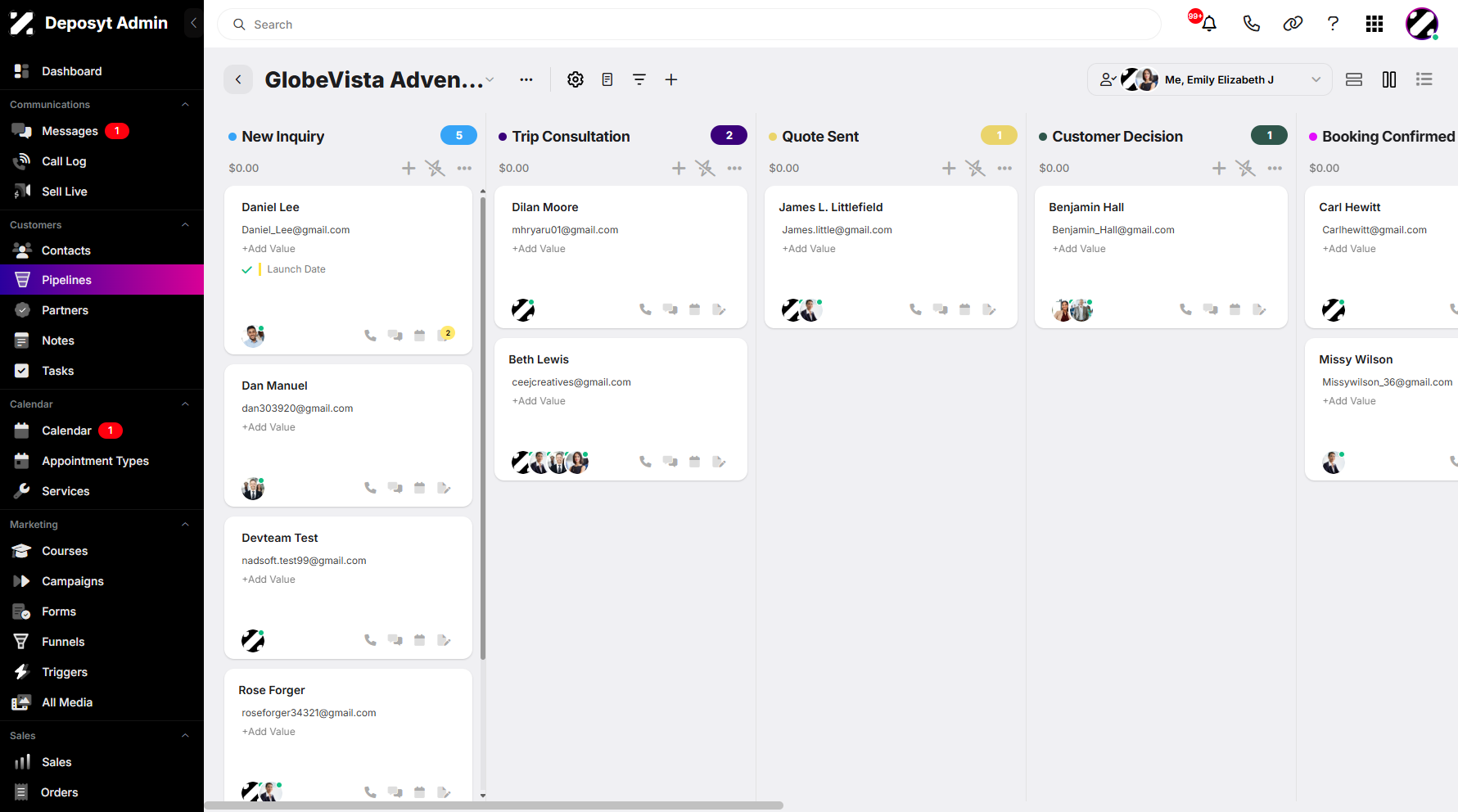Call Daniel Lee using phone icon
This screenshot has height=812, width=1458.
(x=370, y=335)
